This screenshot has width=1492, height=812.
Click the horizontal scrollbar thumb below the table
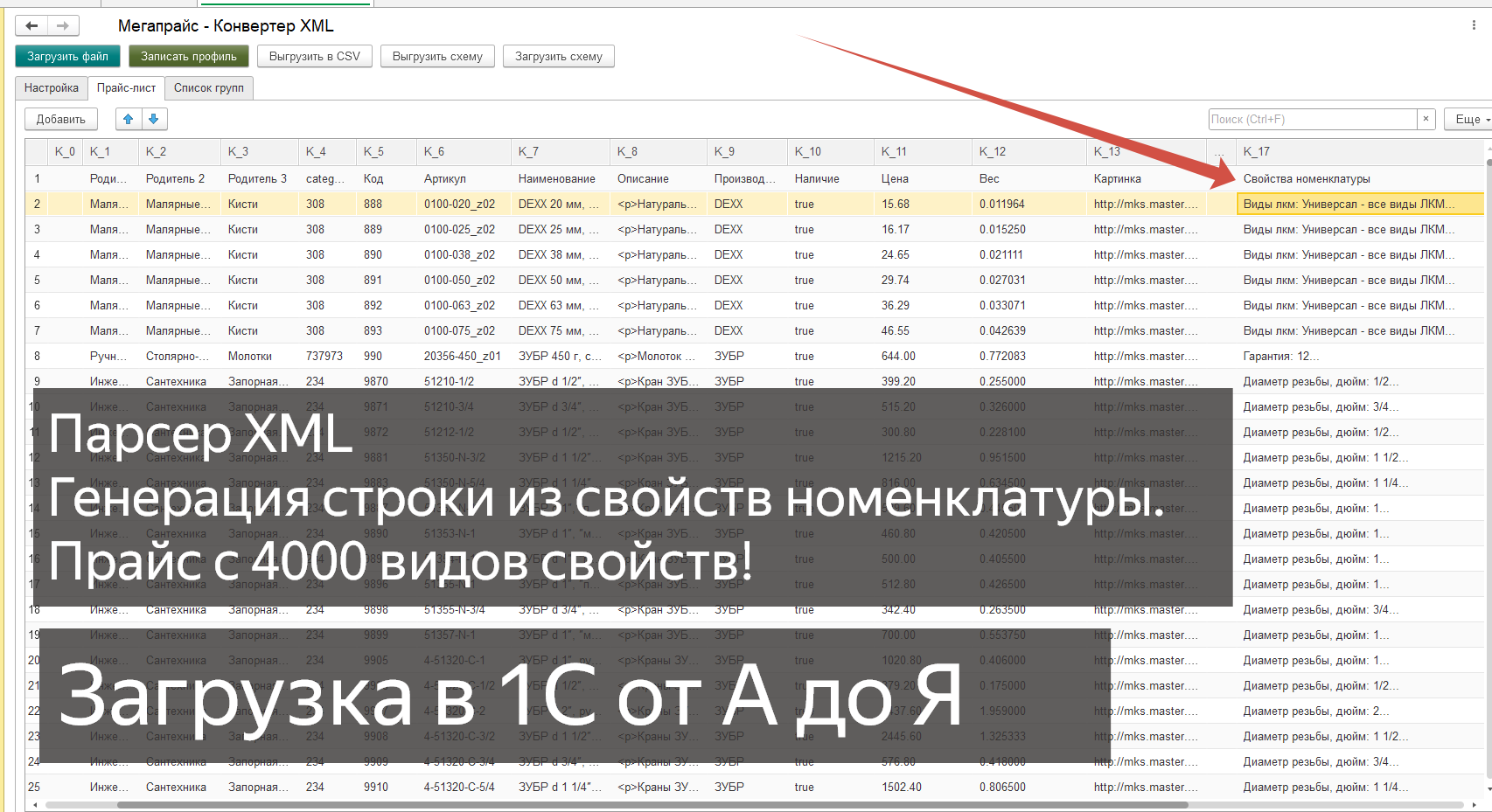pos(652,805)
